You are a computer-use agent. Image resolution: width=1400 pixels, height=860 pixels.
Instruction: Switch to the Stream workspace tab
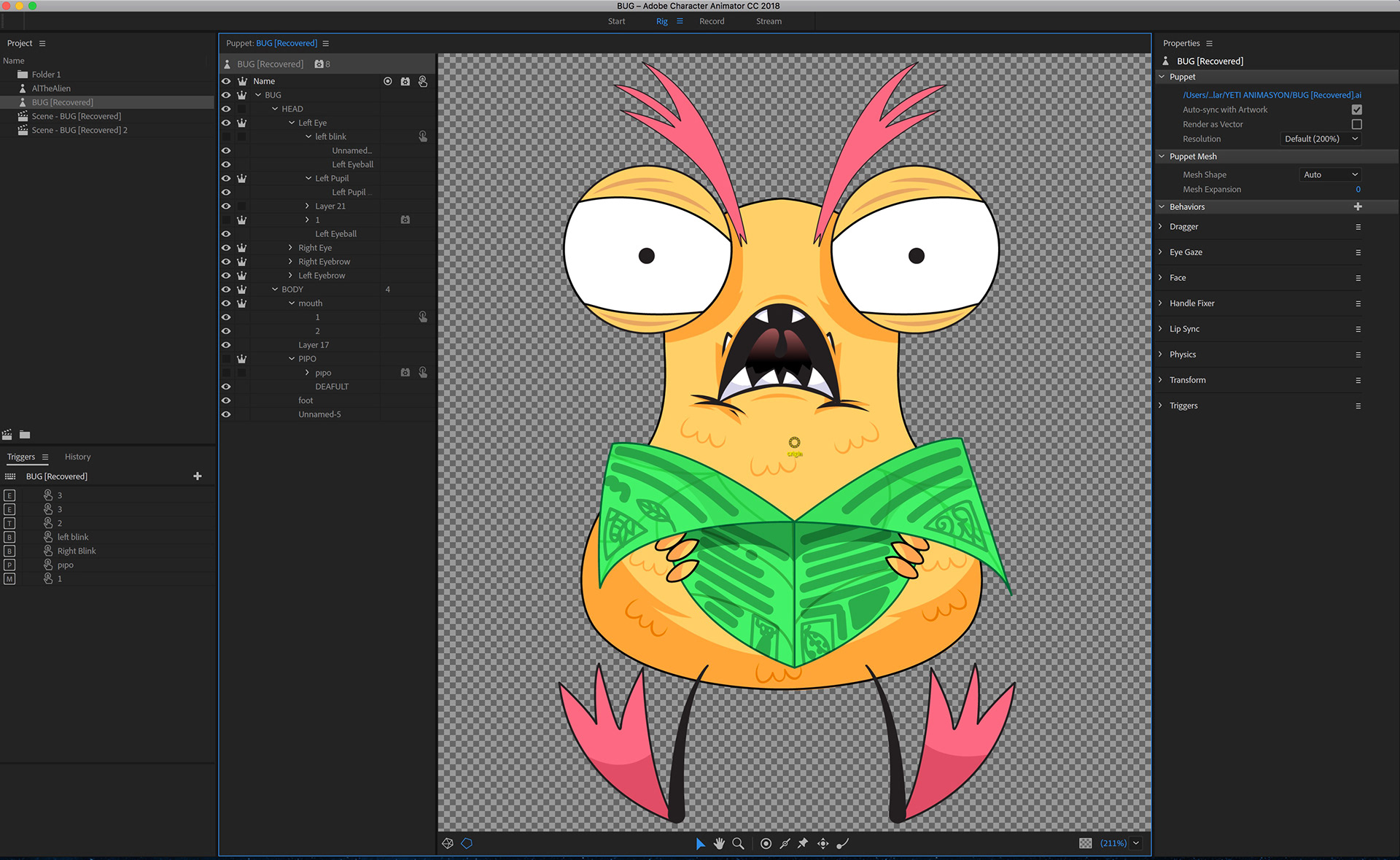coord(769,21)
